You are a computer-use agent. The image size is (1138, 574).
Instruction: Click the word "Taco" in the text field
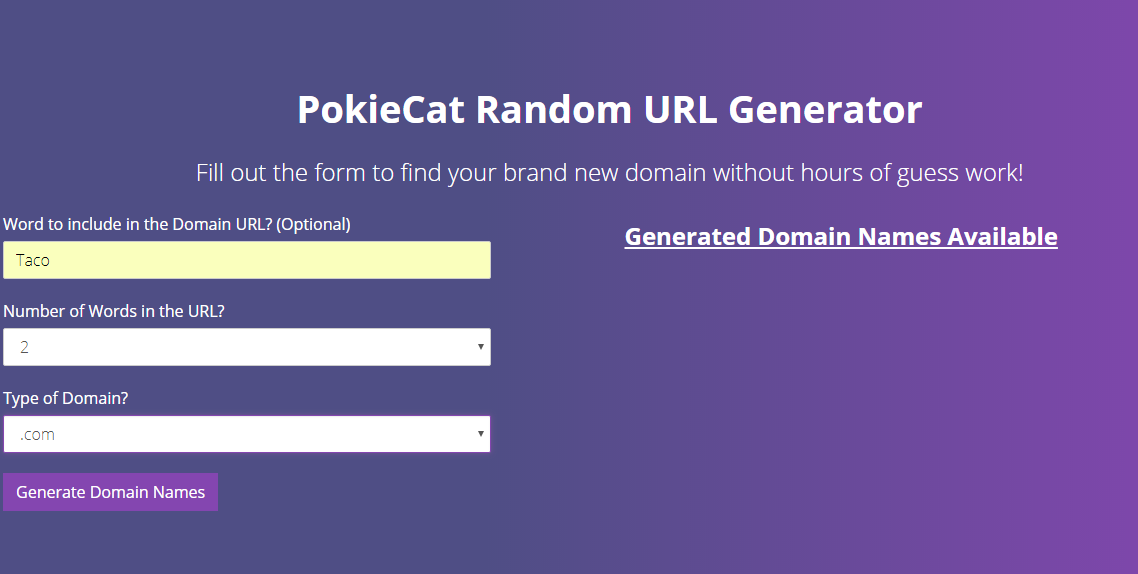(33, 260)
